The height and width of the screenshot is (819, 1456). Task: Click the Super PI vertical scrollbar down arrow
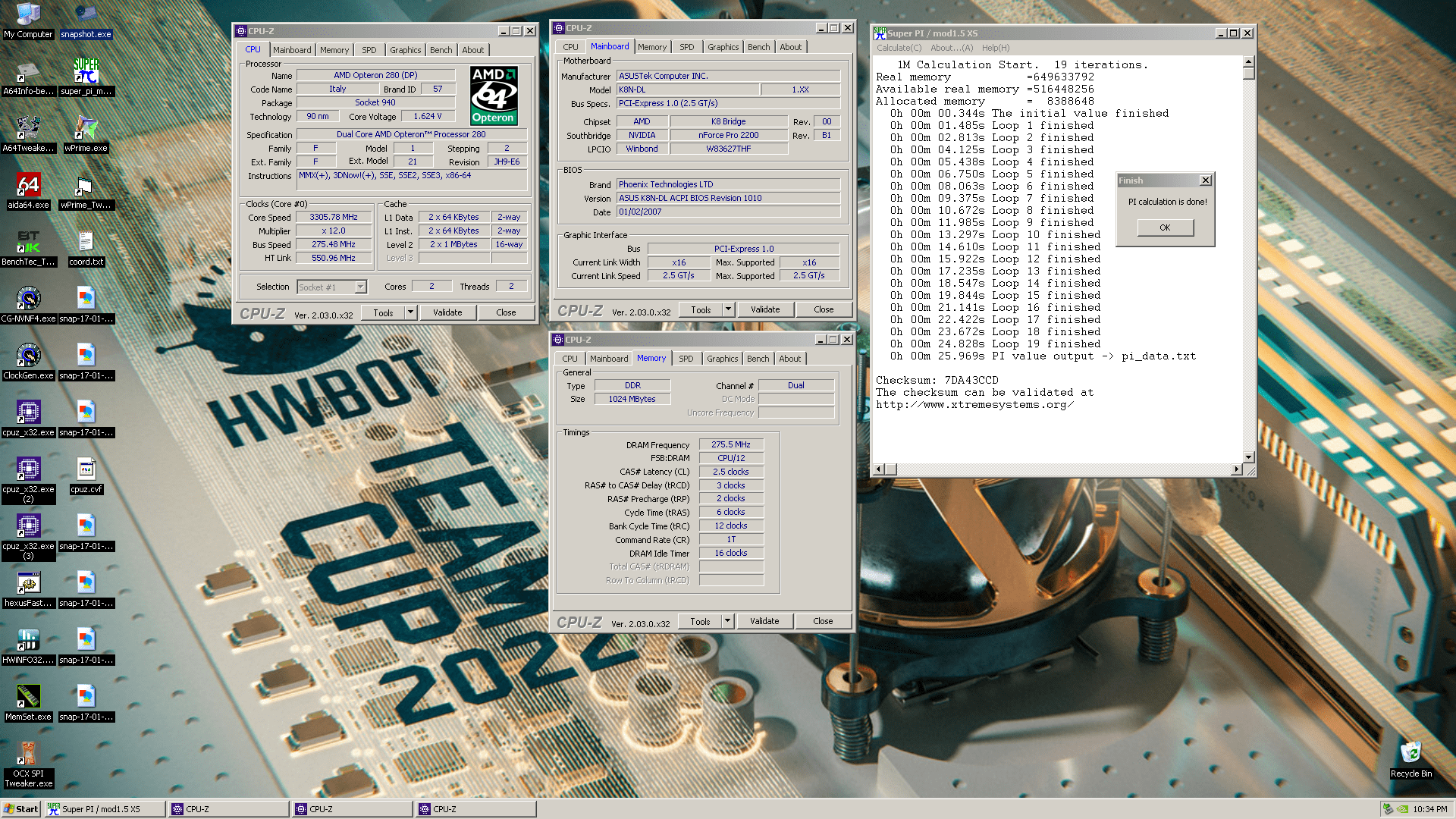click(x=1248, y=457)
